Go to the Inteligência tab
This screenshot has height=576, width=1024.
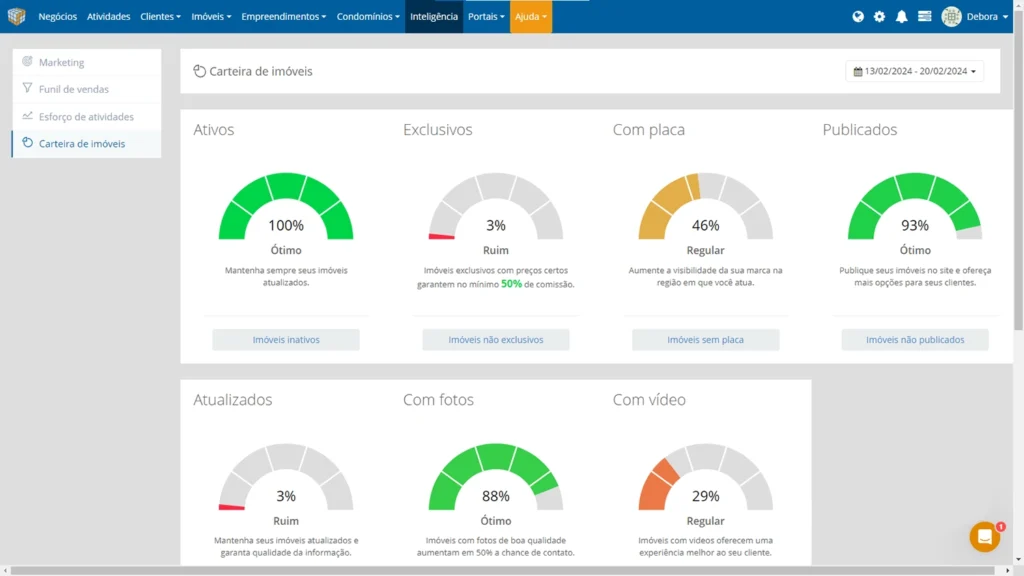[434, 16]
